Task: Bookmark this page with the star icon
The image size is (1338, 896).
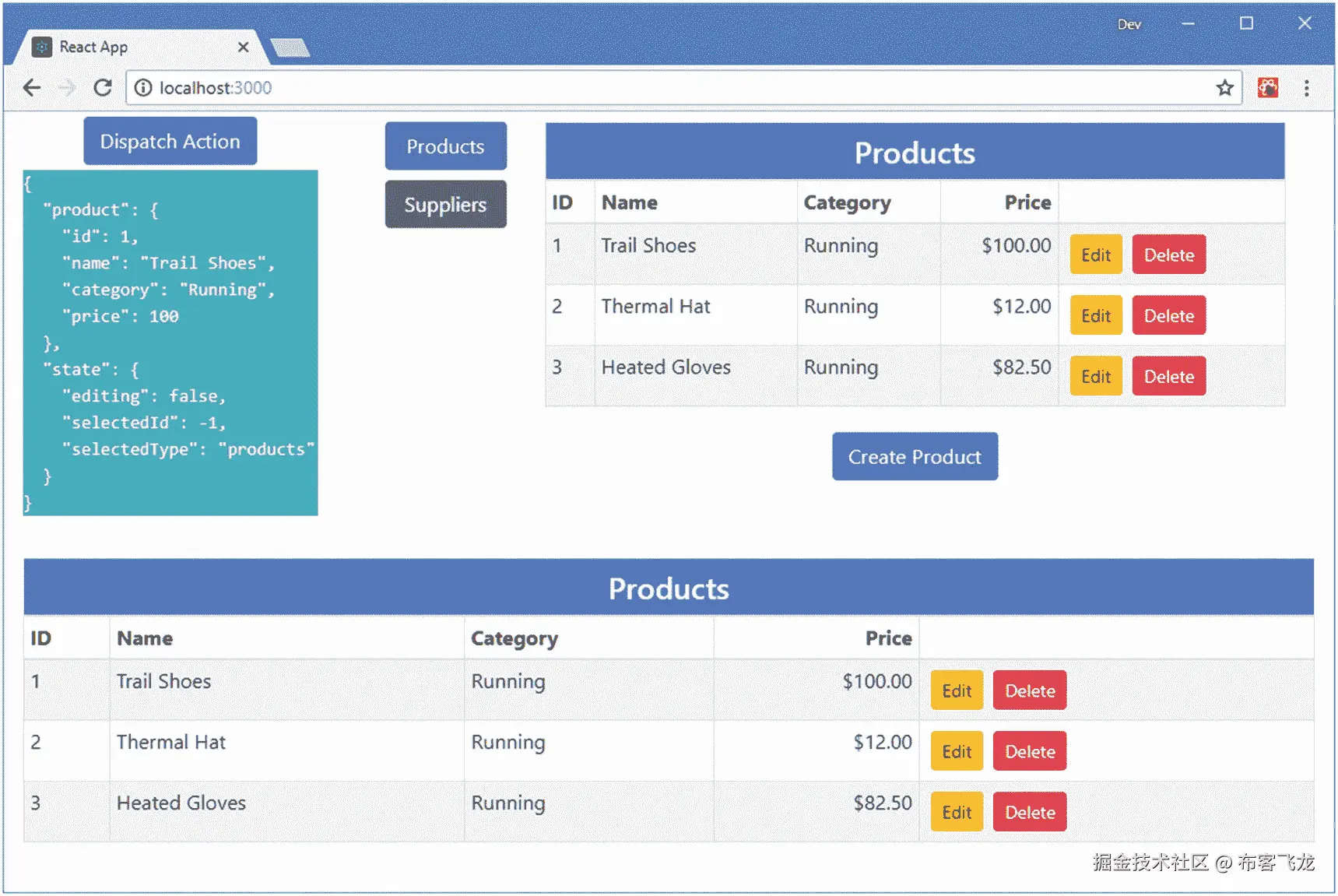Action: pyautogui.click(x=1225, y=88)
